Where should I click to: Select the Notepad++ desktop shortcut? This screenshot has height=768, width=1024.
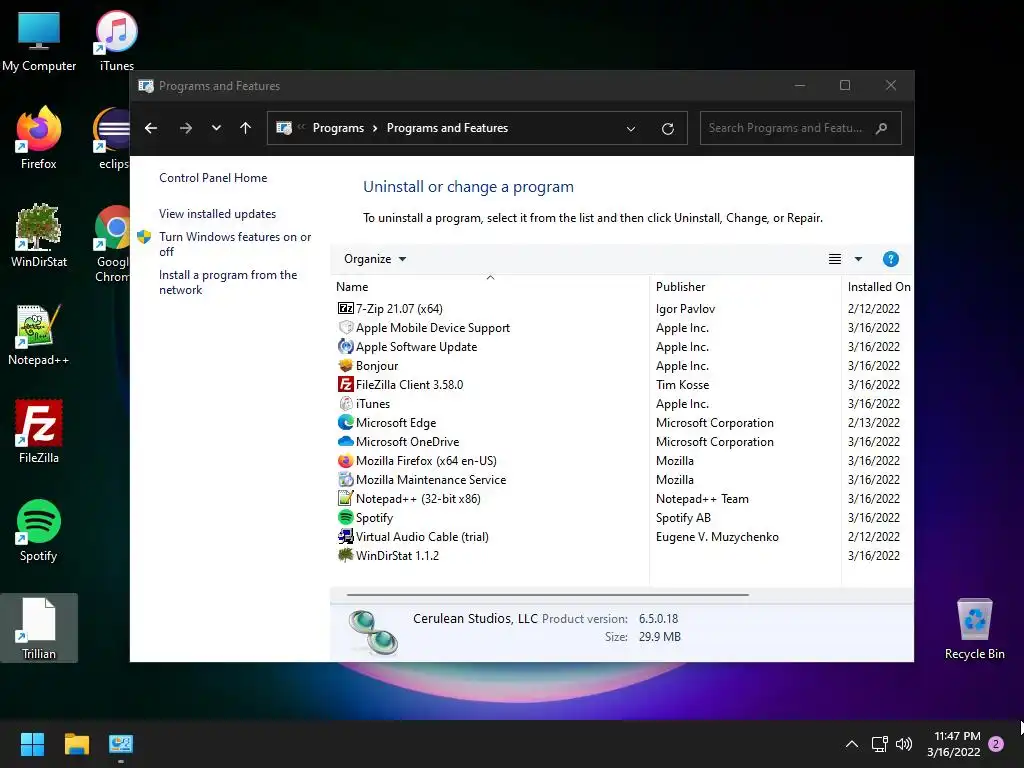pos(39,334)
